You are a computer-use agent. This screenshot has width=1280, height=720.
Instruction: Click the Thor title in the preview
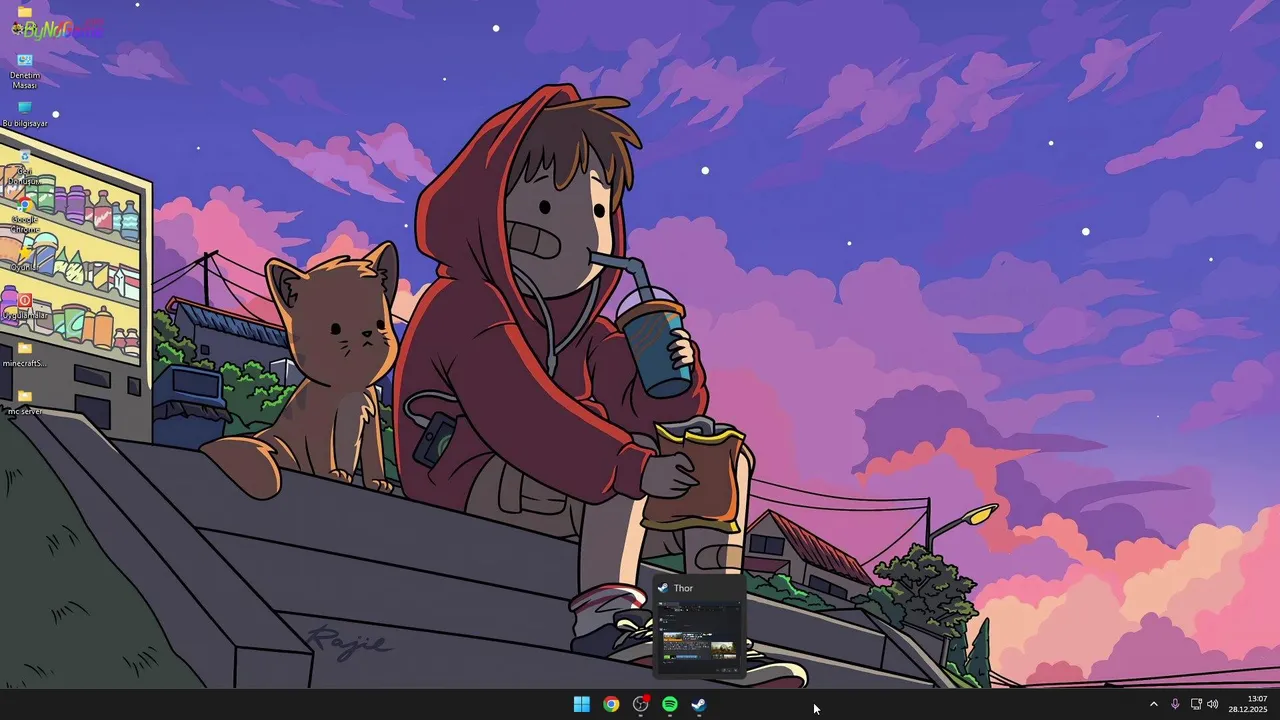tap(683, 588)
